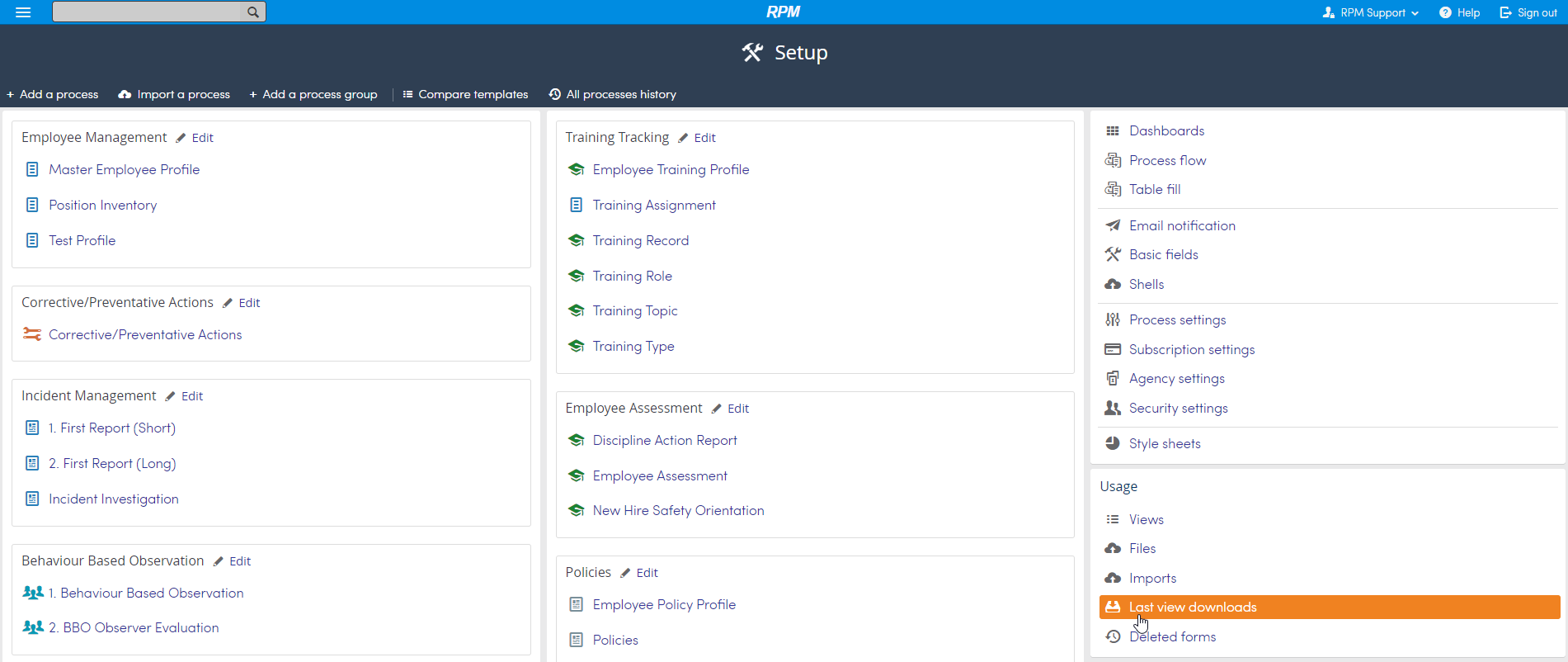Open Incident Investigation process

[114, 499]
